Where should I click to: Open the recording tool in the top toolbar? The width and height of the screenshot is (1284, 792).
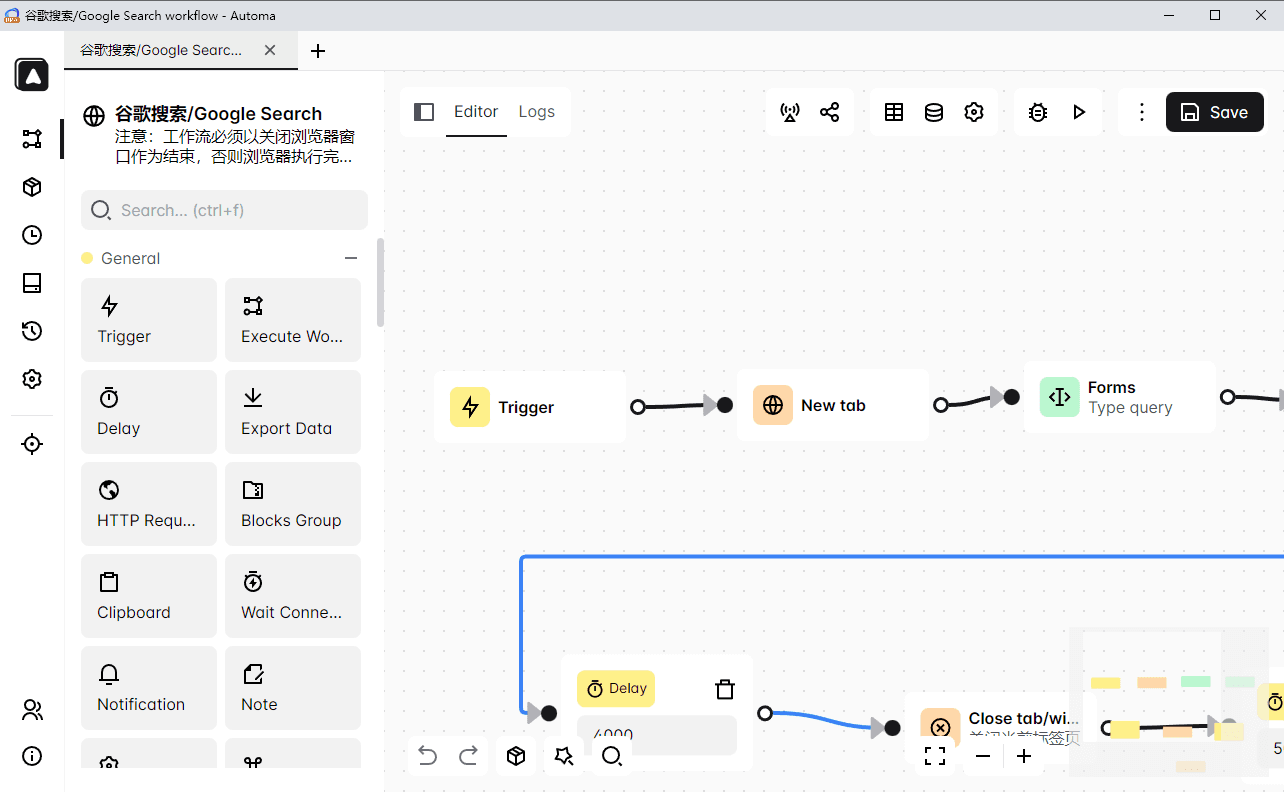pos(790,112)
